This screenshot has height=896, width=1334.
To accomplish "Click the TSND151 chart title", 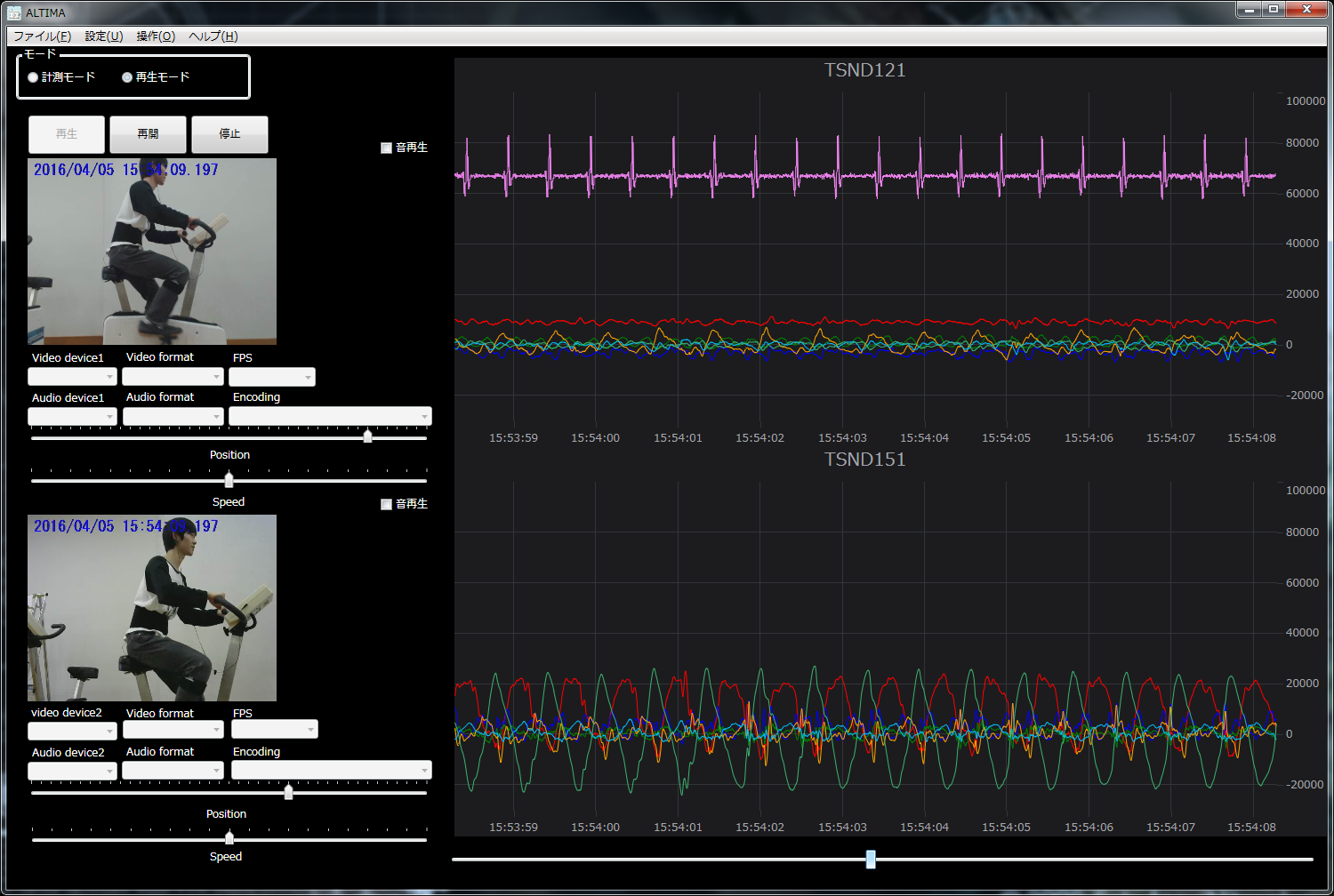I will tap(864, 460).
